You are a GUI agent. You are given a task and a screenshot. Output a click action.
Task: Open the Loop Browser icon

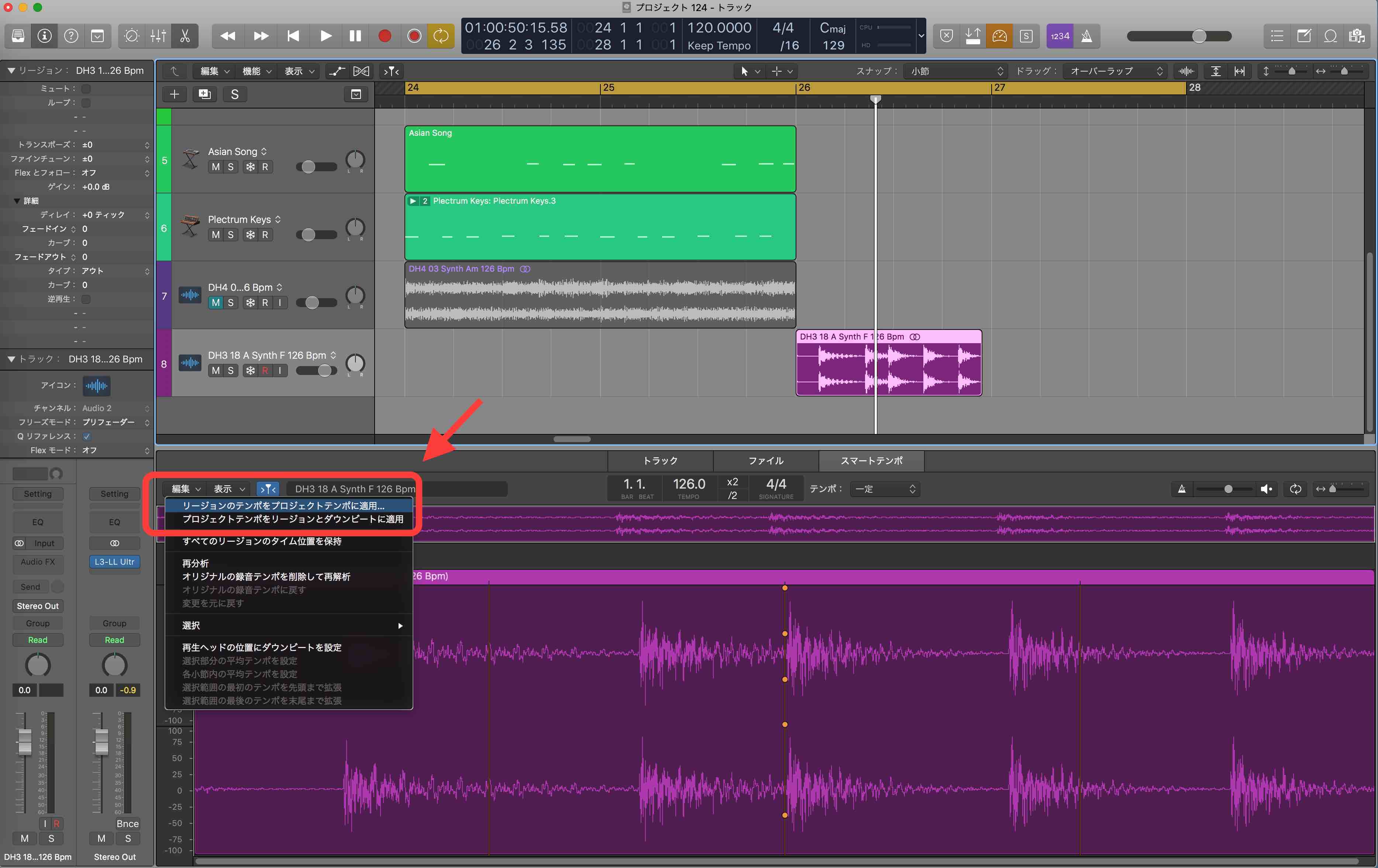click(1330, 36)
